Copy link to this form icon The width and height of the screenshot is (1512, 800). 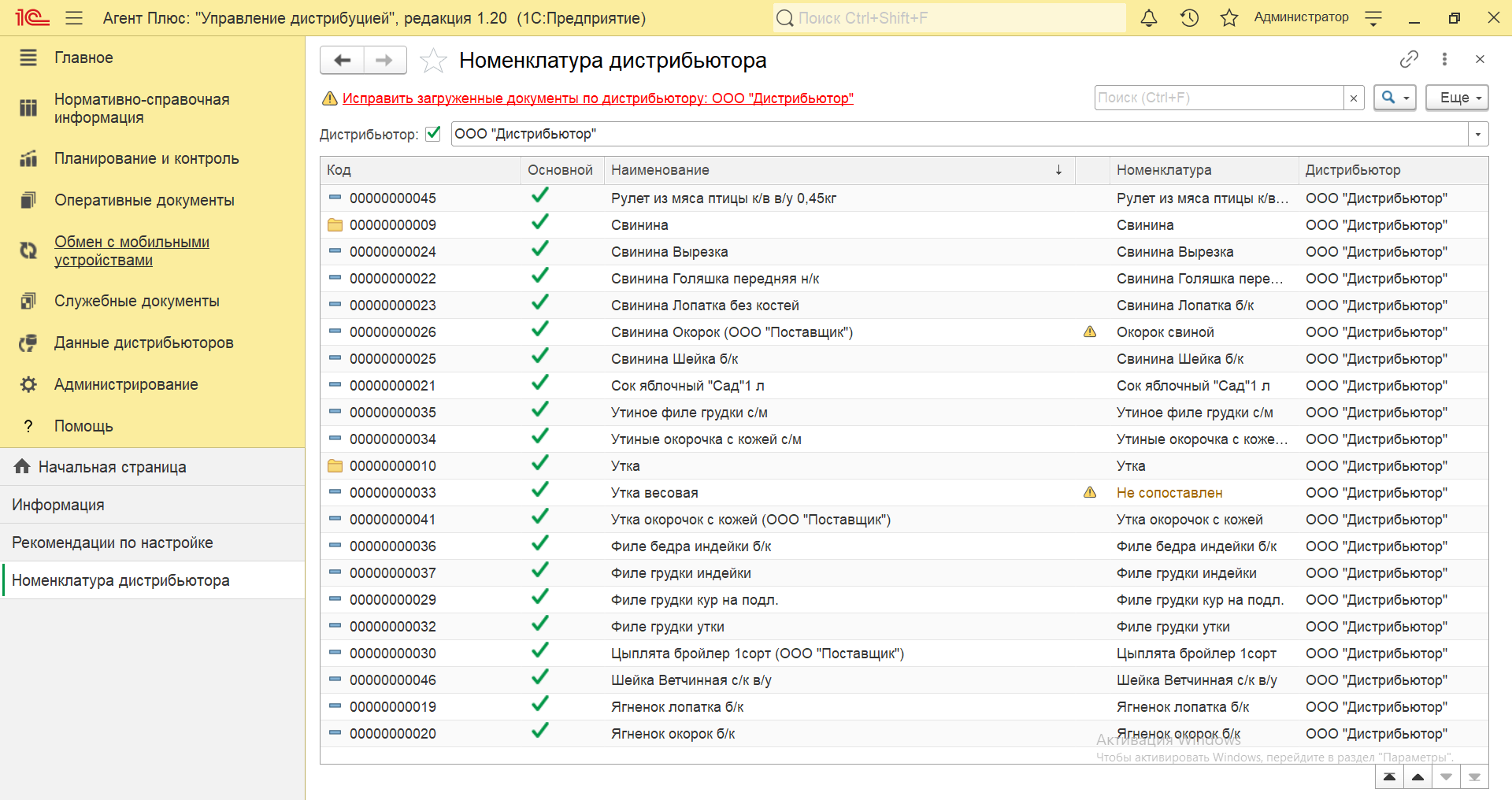coord(1409,59)
